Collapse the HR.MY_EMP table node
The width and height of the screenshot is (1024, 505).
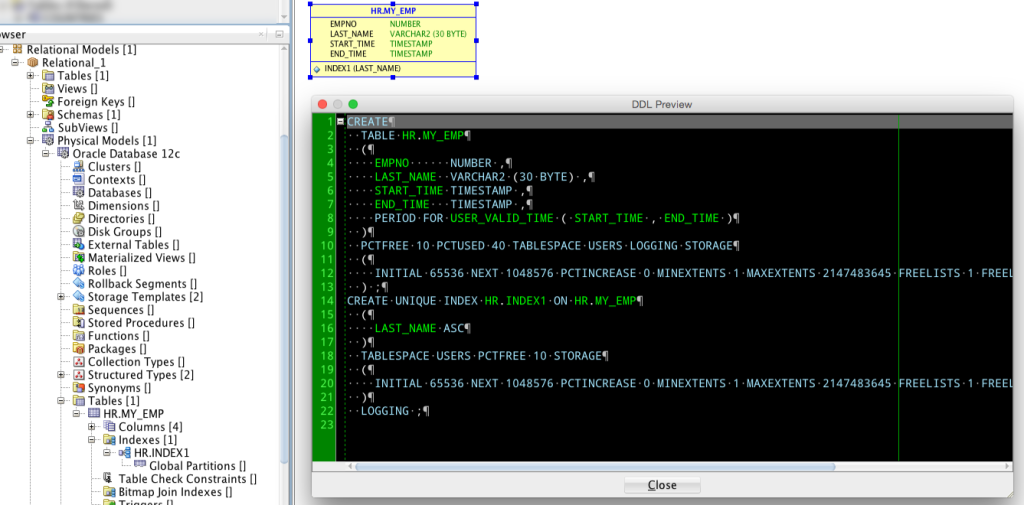click(x=76, y=414)
